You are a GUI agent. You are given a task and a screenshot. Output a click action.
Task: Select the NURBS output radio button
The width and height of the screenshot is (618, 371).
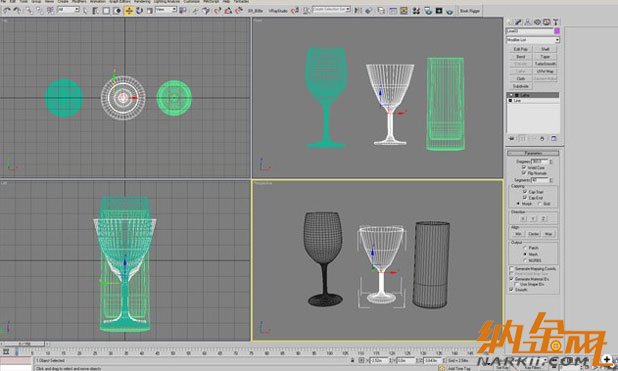pyautogui.click(x=525, y=260)
